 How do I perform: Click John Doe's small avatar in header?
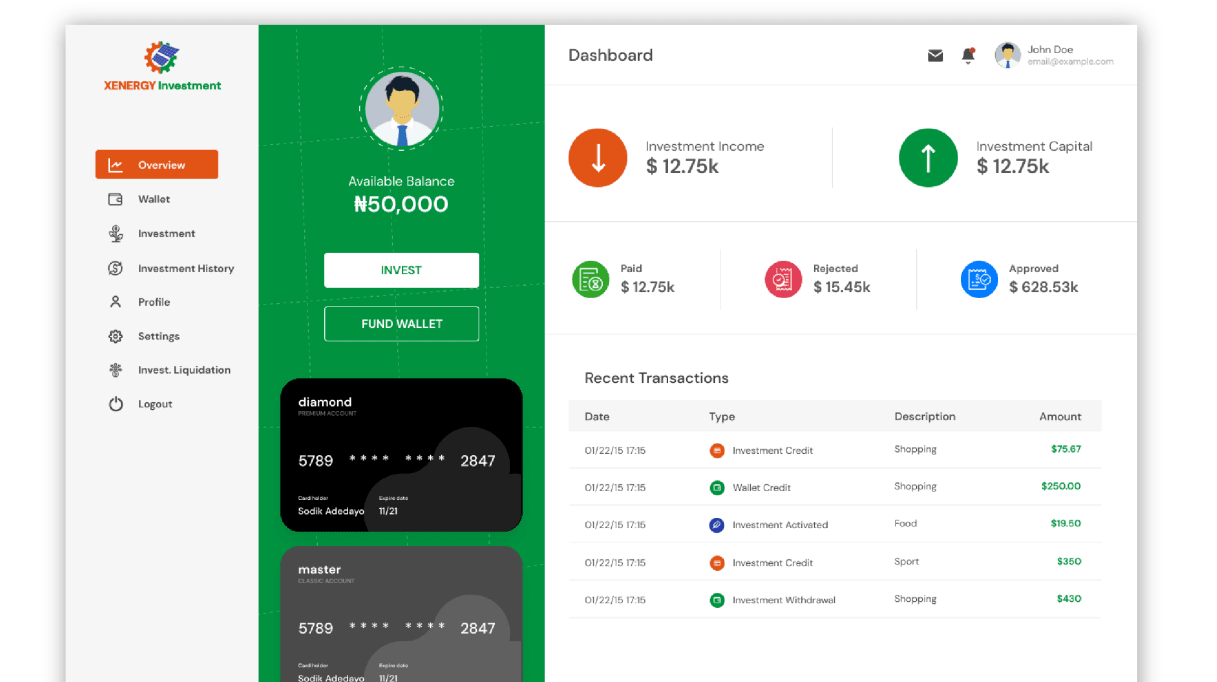coord(1007,55)
